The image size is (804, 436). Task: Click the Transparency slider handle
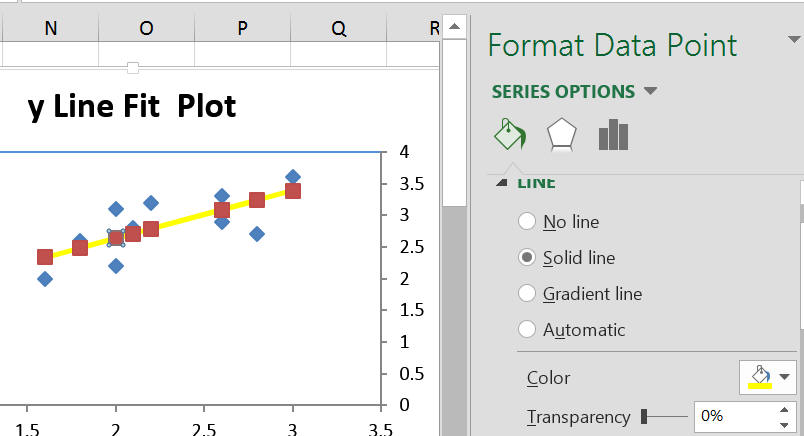(644, 417)
